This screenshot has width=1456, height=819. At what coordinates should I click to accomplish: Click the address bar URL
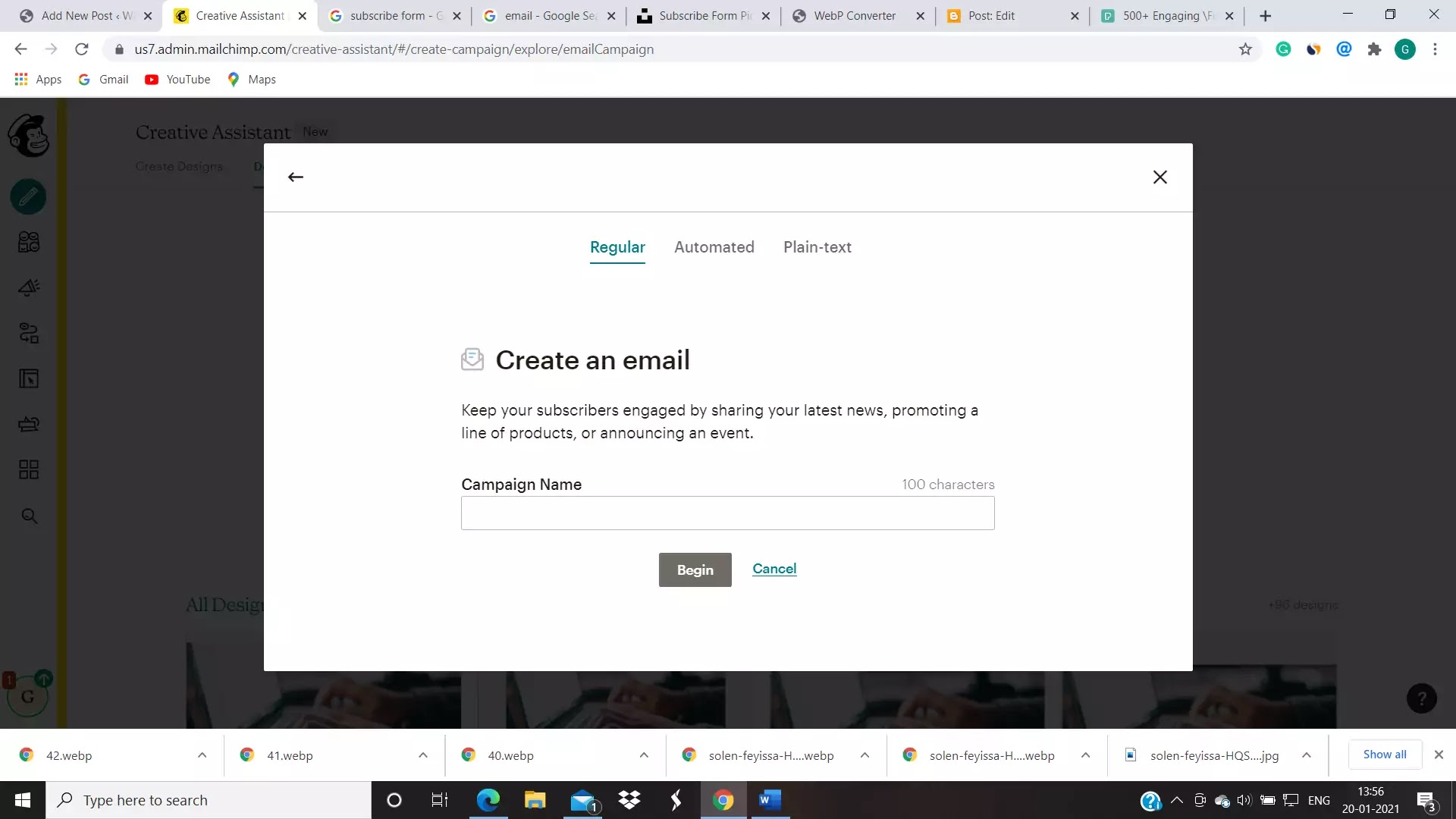click(394, 49)
